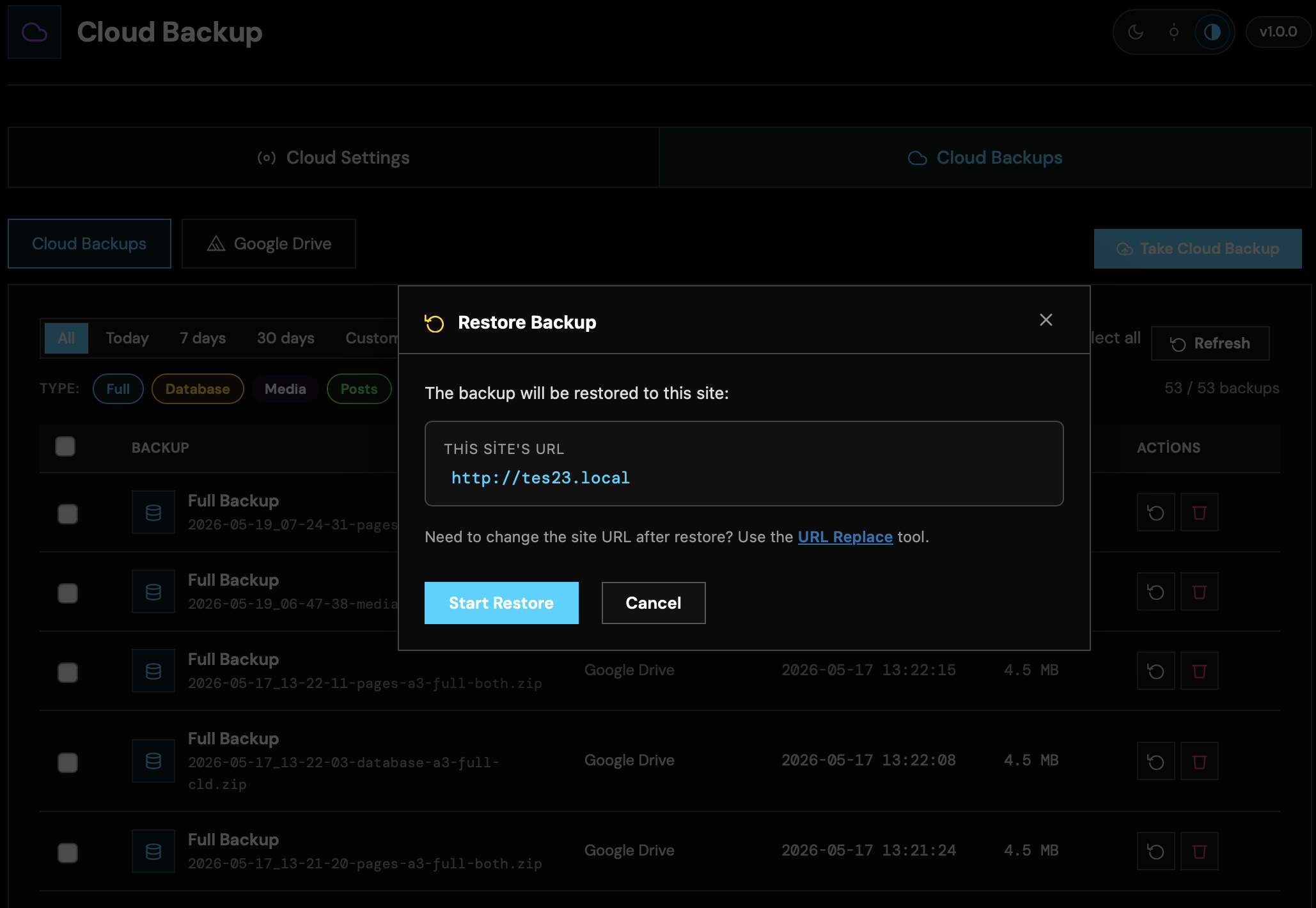This screenshot has width=1316, height=908.
Task: Click Take Cloud Backup button
Action: click(1198, 249)
